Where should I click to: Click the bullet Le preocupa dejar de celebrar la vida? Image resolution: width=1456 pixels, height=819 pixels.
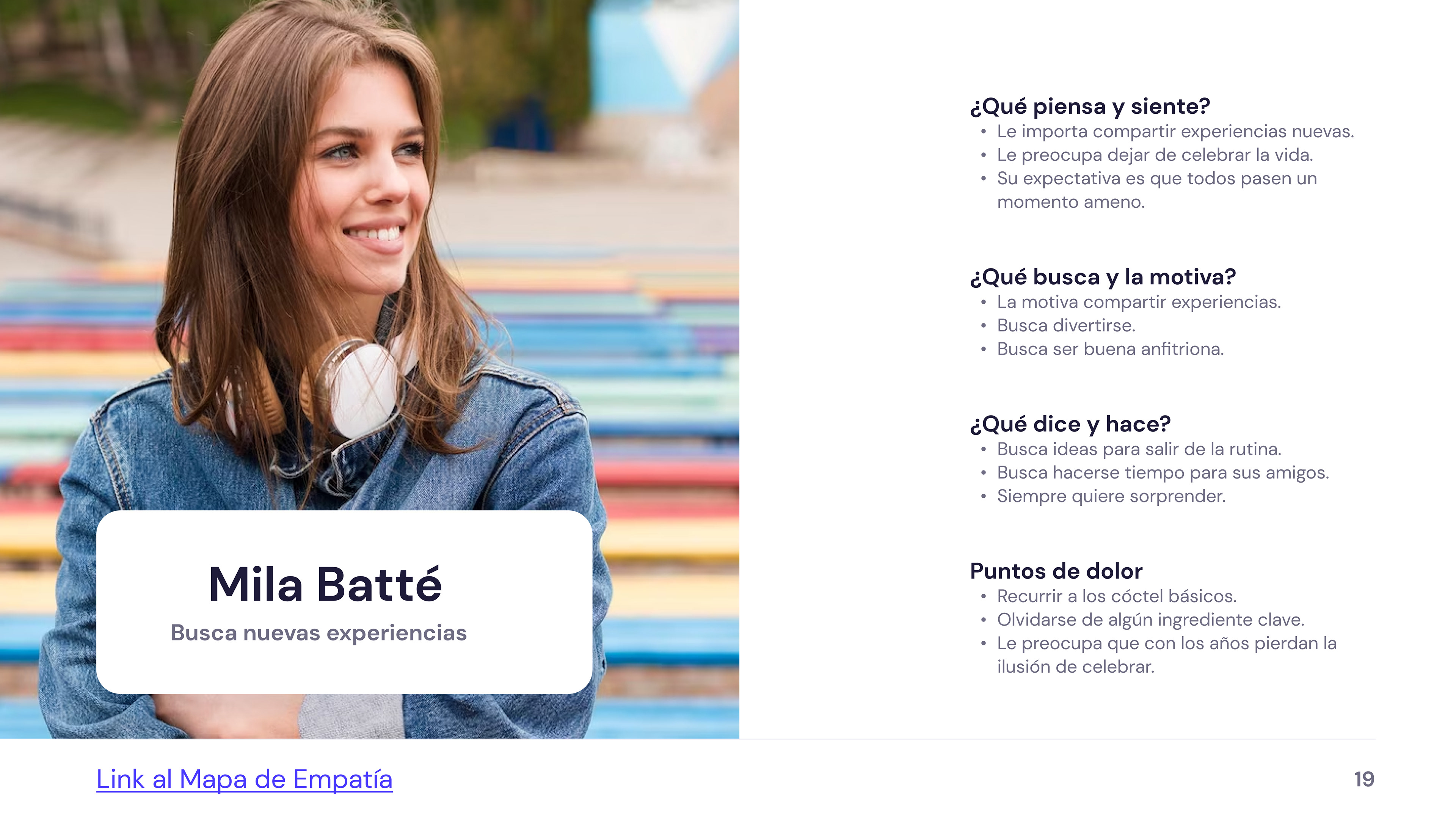click(x=1155, y=155)
